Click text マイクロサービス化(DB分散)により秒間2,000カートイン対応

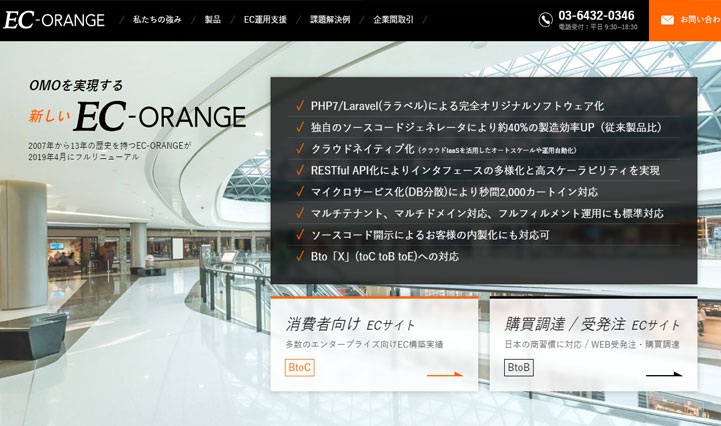point(454,192)
